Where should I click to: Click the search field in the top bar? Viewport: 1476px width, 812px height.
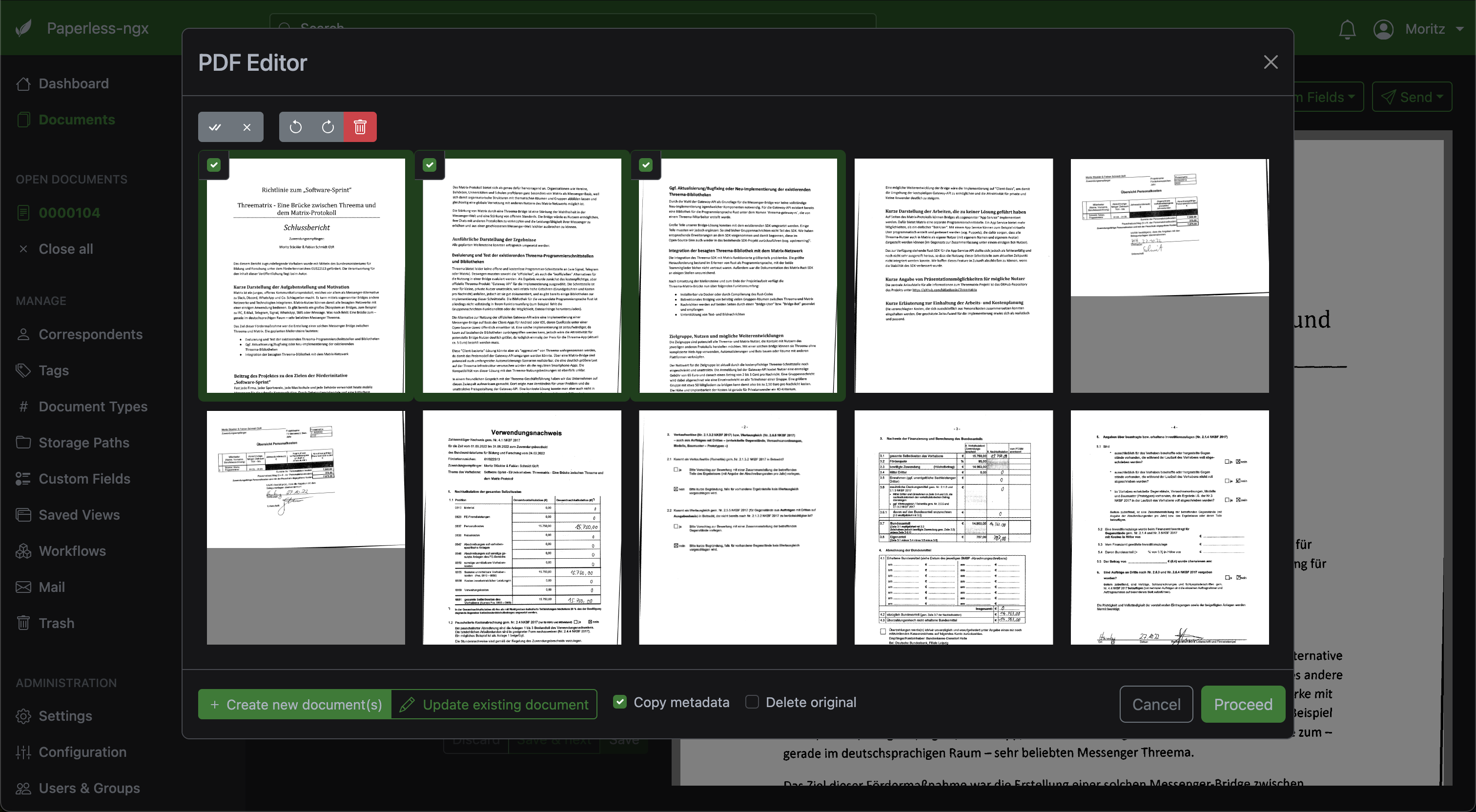click(x=573, y=21)
